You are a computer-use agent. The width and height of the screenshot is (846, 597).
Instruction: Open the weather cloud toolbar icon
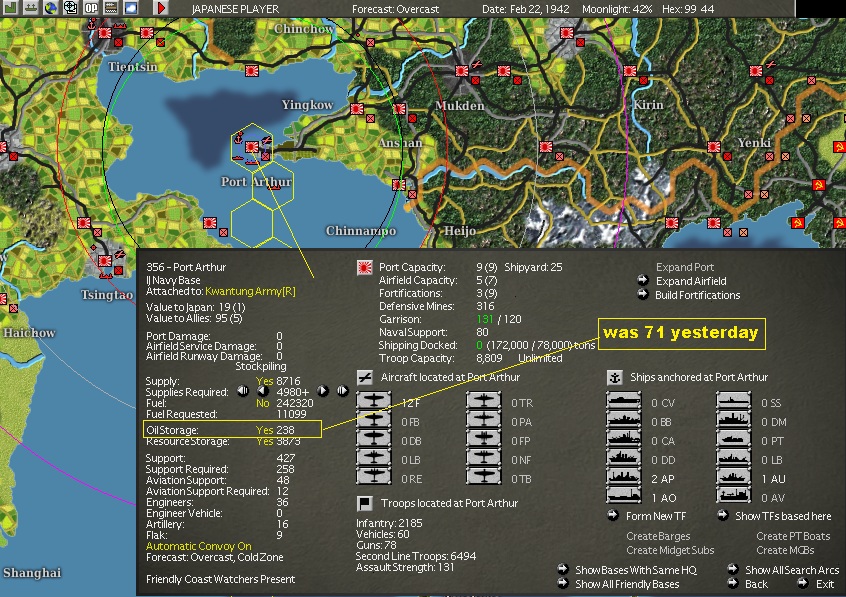(x=131, y=8)
